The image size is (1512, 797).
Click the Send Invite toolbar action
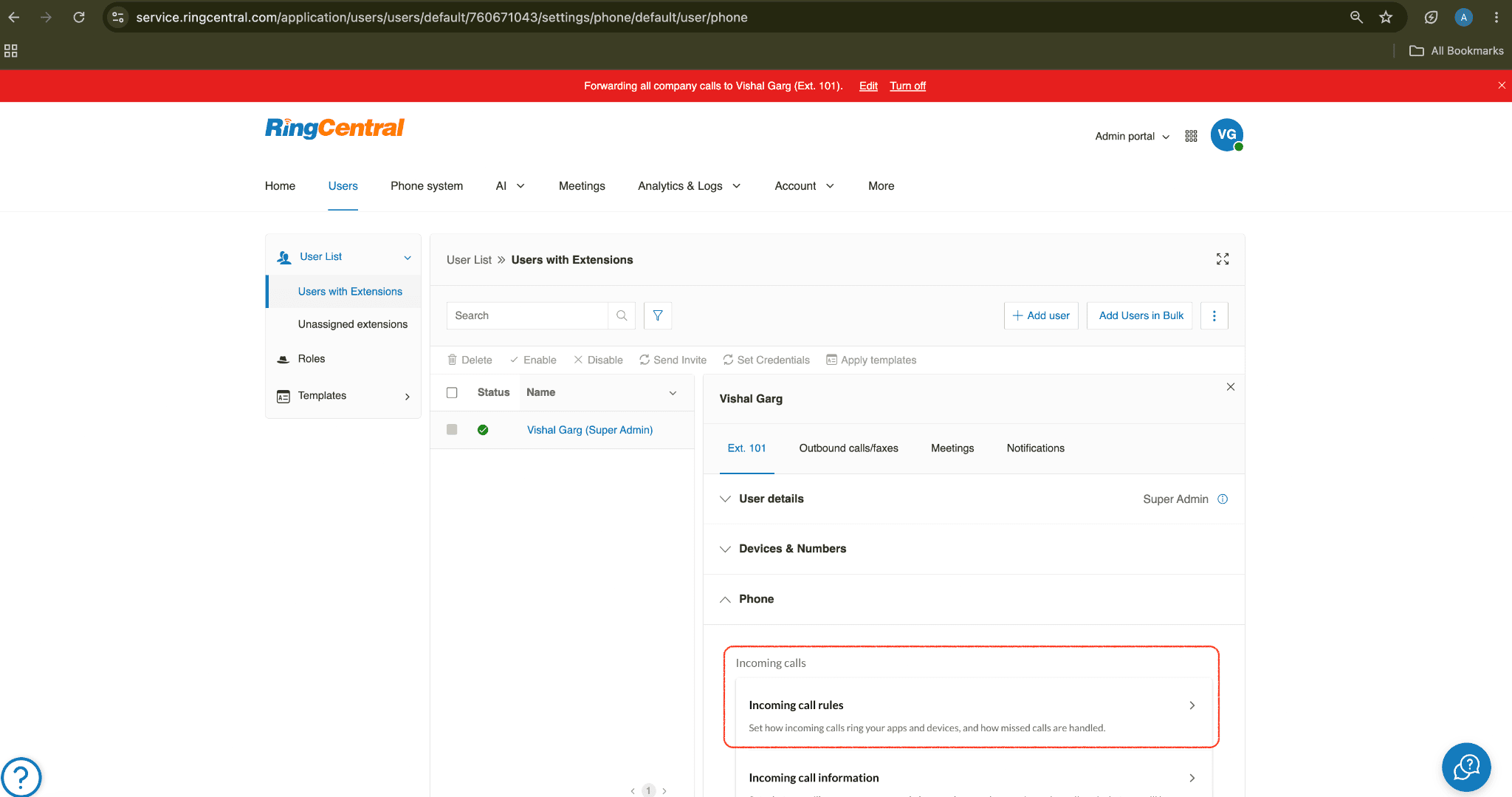coord(673,360)
